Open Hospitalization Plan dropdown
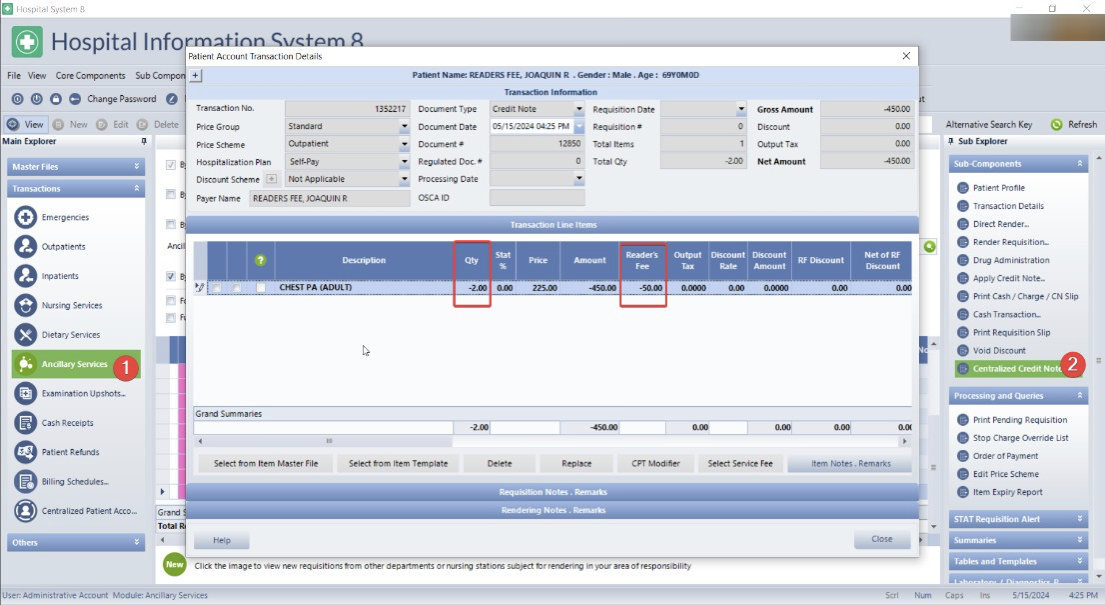1105x605 pixels. [404, 162]
